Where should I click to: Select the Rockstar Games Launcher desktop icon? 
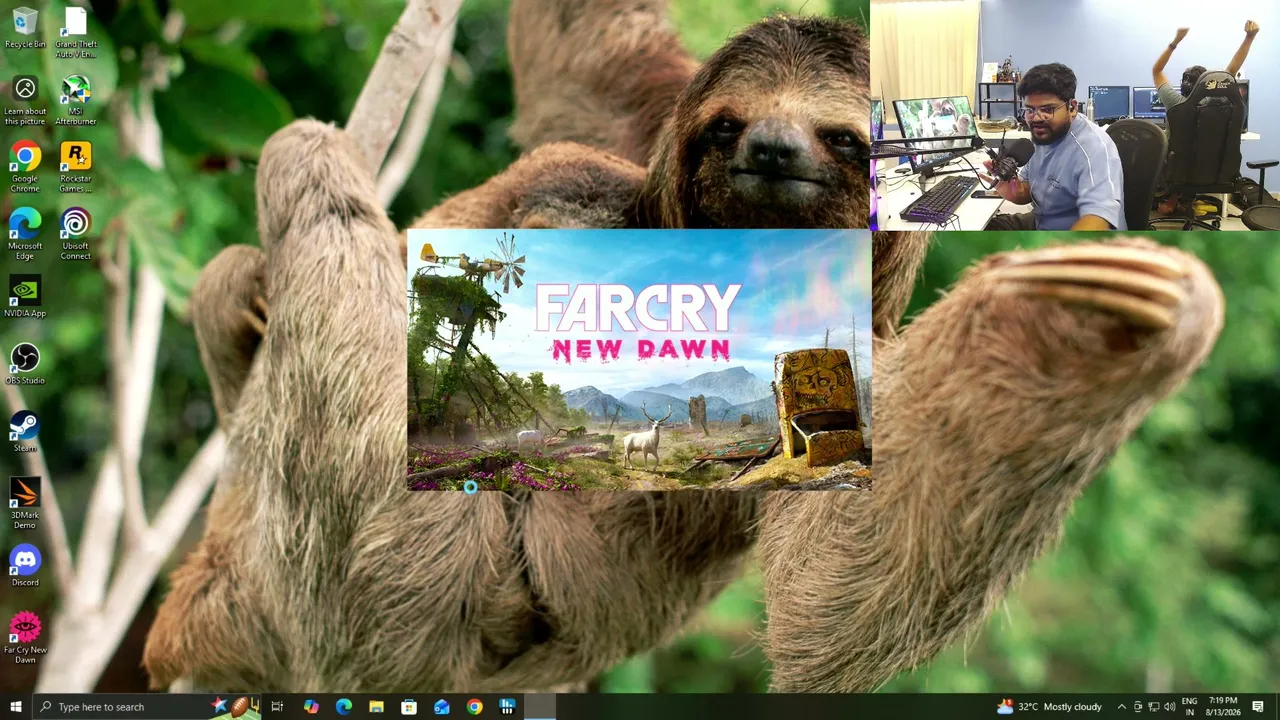76,167
